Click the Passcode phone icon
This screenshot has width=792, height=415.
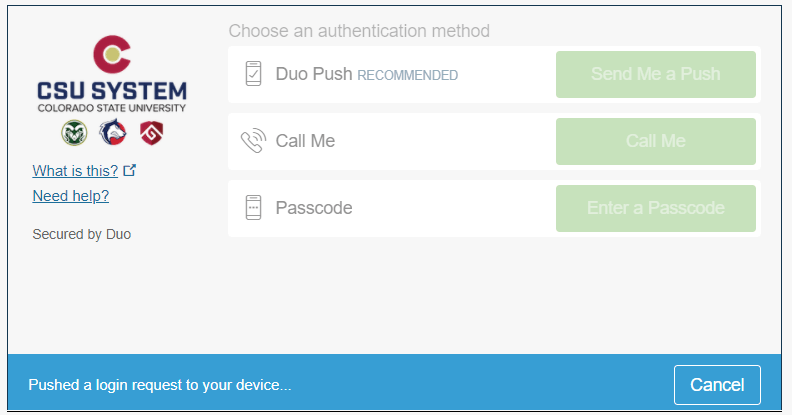point(254,208)
